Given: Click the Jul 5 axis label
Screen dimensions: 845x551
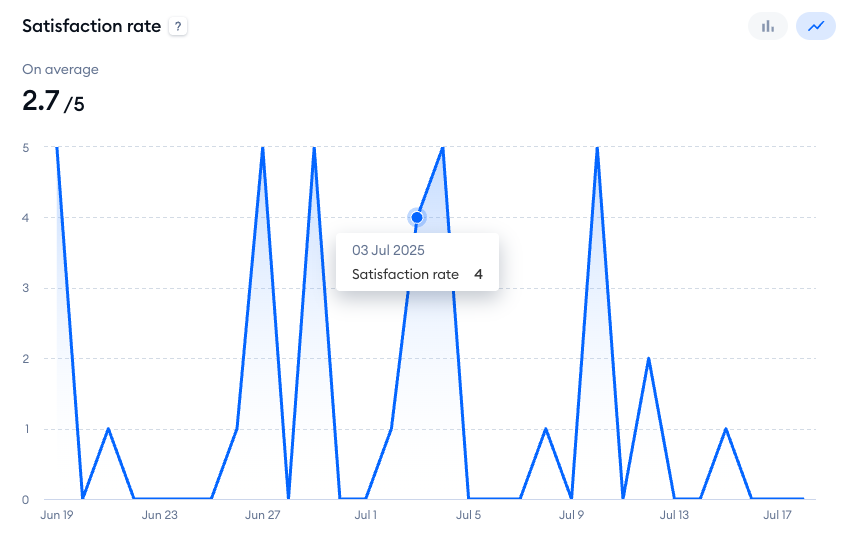Looking at the screenshot, I should pos(468,515).
